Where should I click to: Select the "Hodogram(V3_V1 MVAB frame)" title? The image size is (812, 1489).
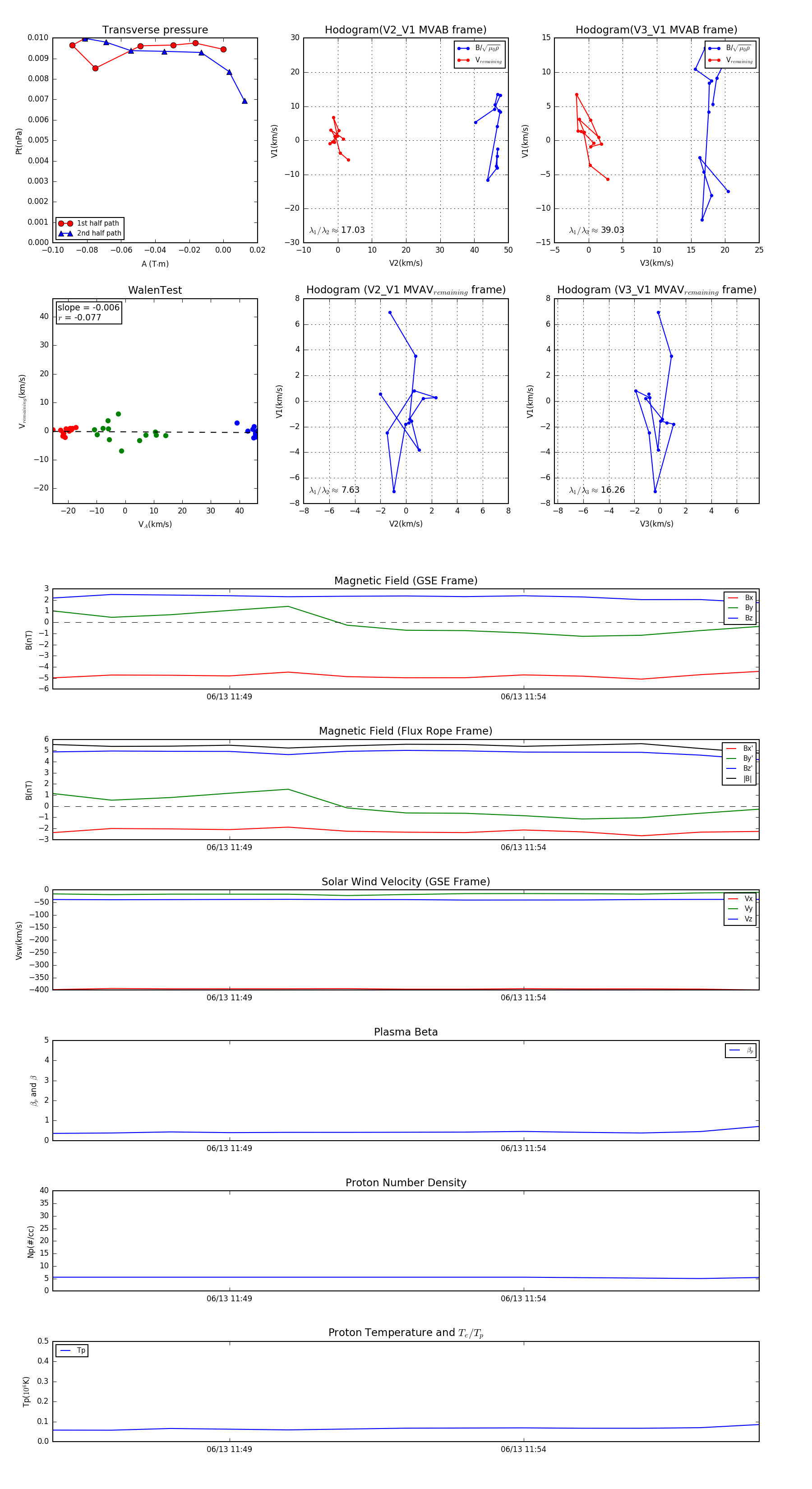[x=656, y=30]
